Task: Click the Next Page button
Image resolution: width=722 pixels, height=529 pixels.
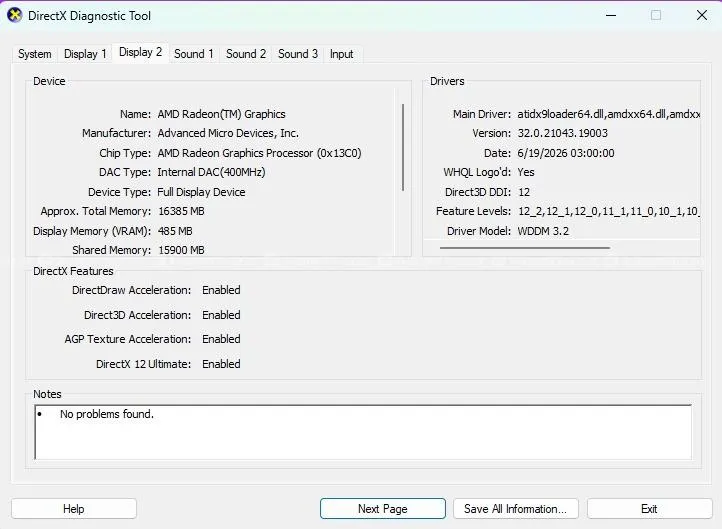Action: coord(383,509)
